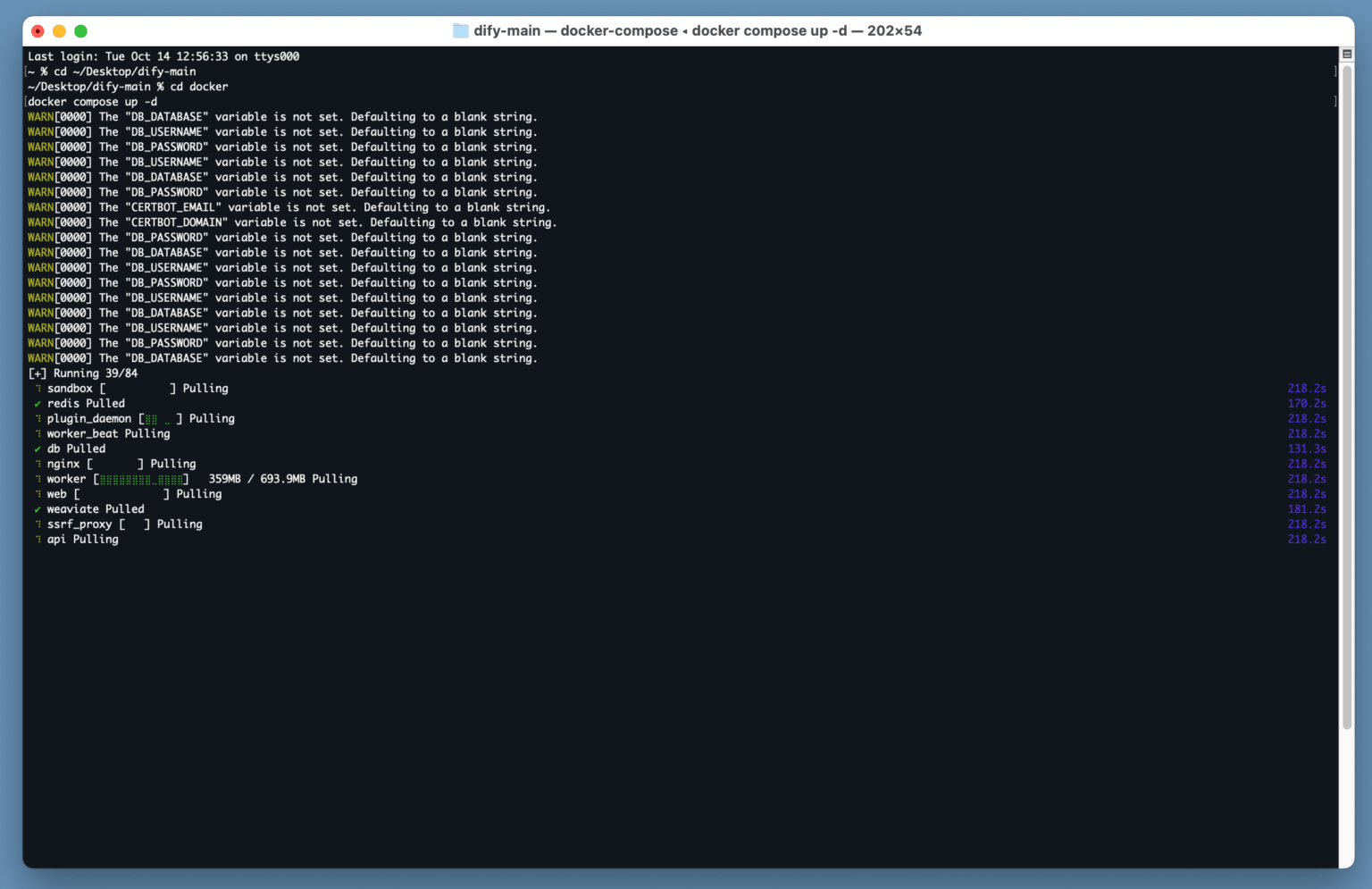Click the green checkmark beside redis Pulled

pos(38,404)
